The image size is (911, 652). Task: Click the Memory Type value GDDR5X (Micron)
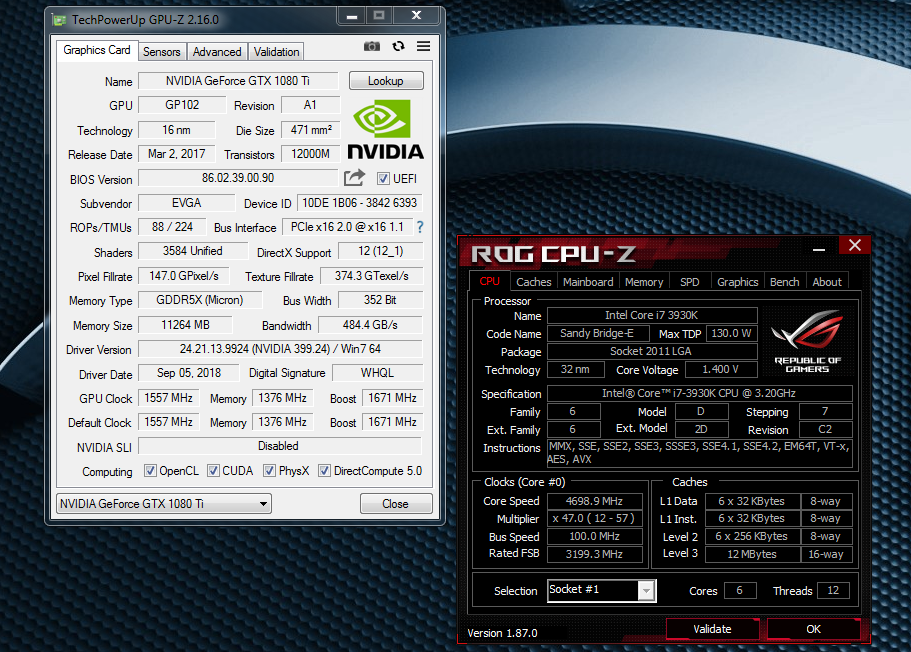(200, 300)
